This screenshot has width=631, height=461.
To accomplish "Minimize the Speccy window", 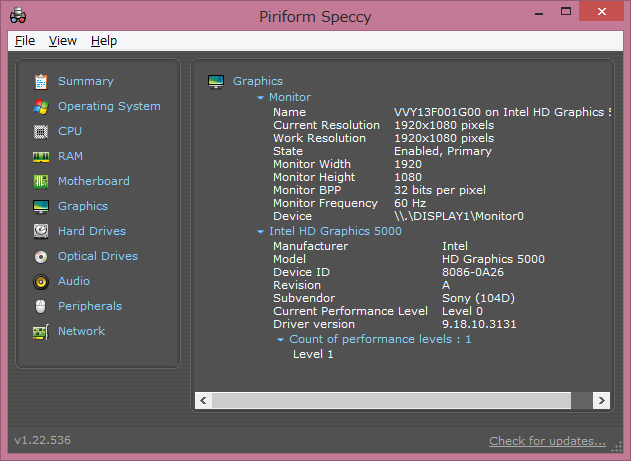I will (x=539, y=12).
